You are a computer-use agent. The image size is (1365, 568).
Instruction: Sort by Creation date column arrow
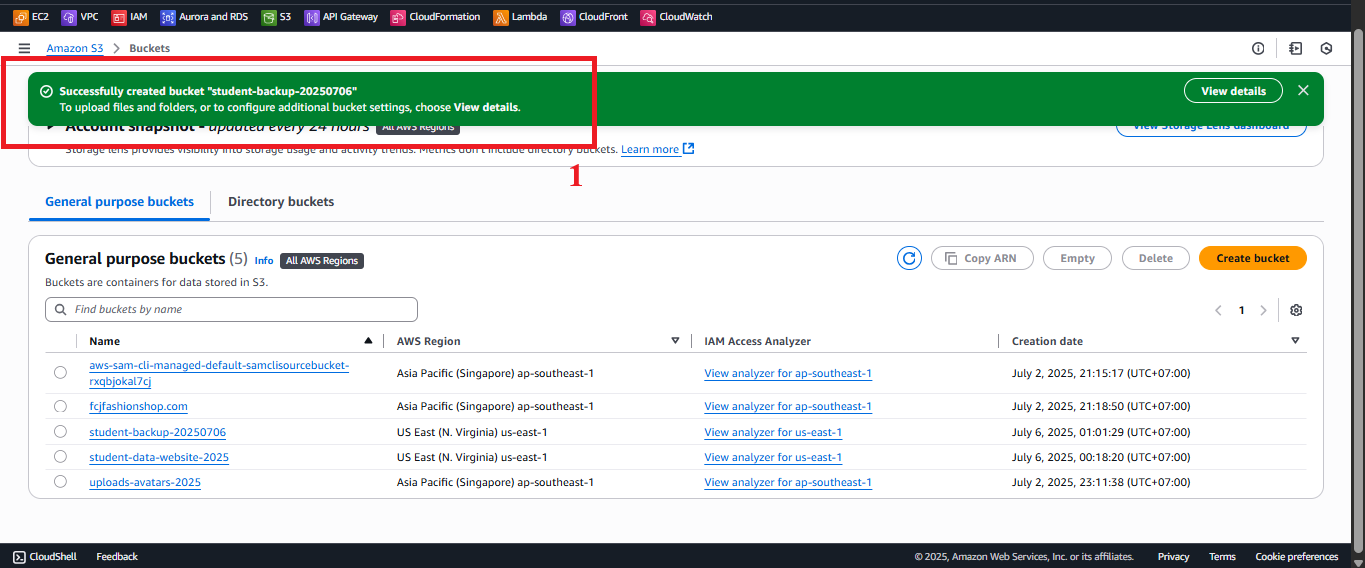coord(1295,341)
